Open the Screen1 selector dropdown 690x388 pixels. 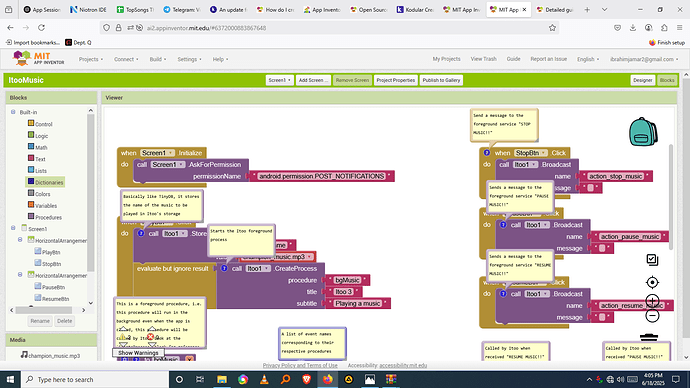[279, 80]
